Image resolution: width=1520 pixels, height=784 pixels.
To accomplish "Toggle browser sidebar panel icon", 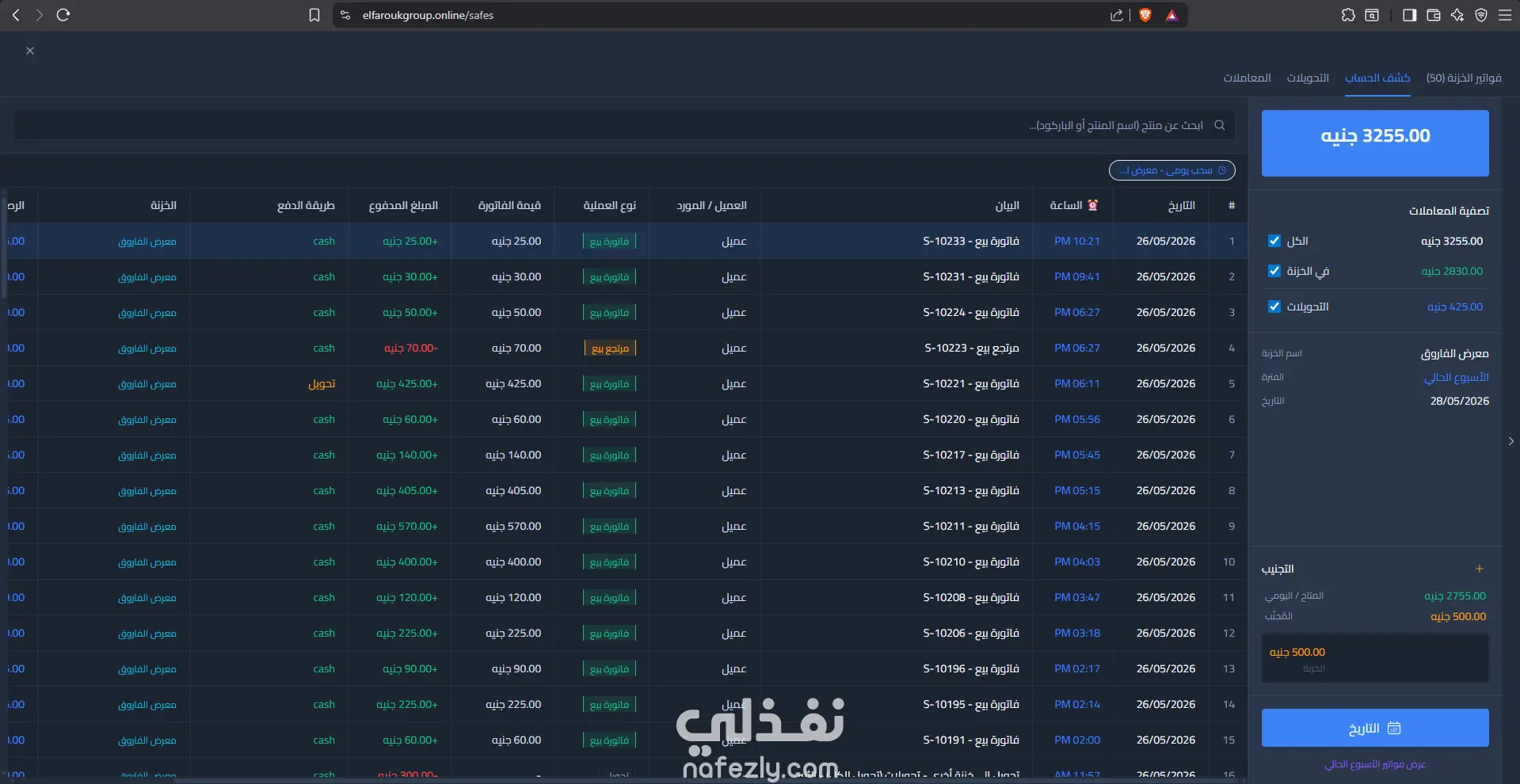I will click(x=1409, y=15).
